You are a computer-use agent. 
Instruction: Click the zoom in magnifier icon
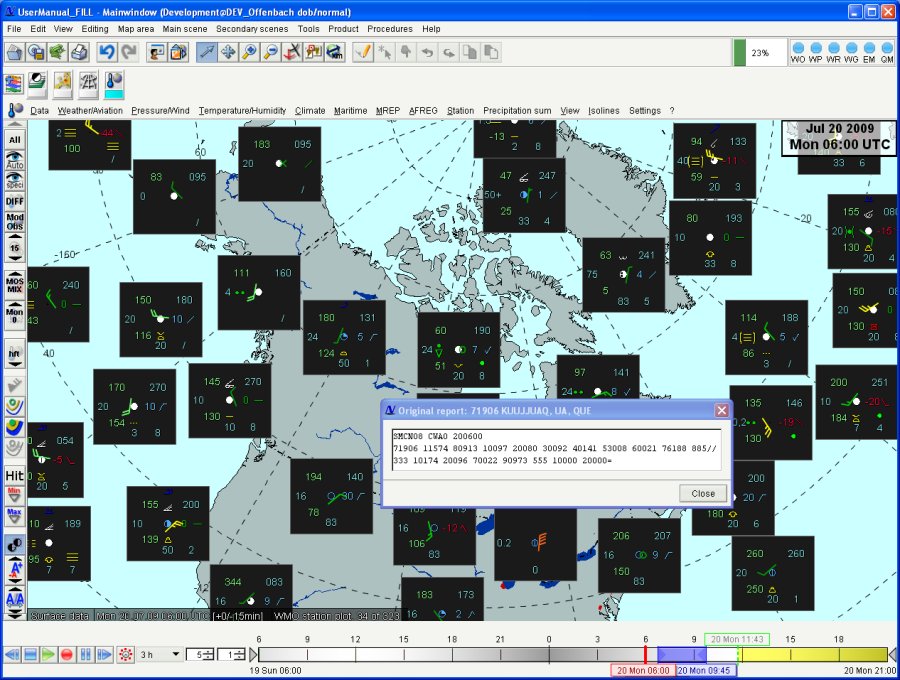point(249,52)
